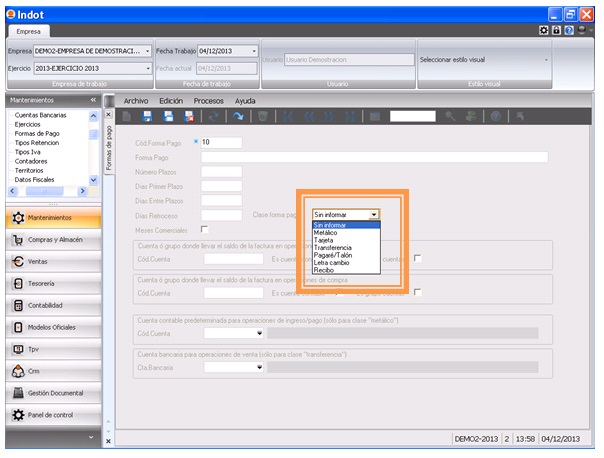Open the Procesos menu
Image resolution: width=604 pixels, height=458 pixels.
pyautogui.click(x=208, y=101)
